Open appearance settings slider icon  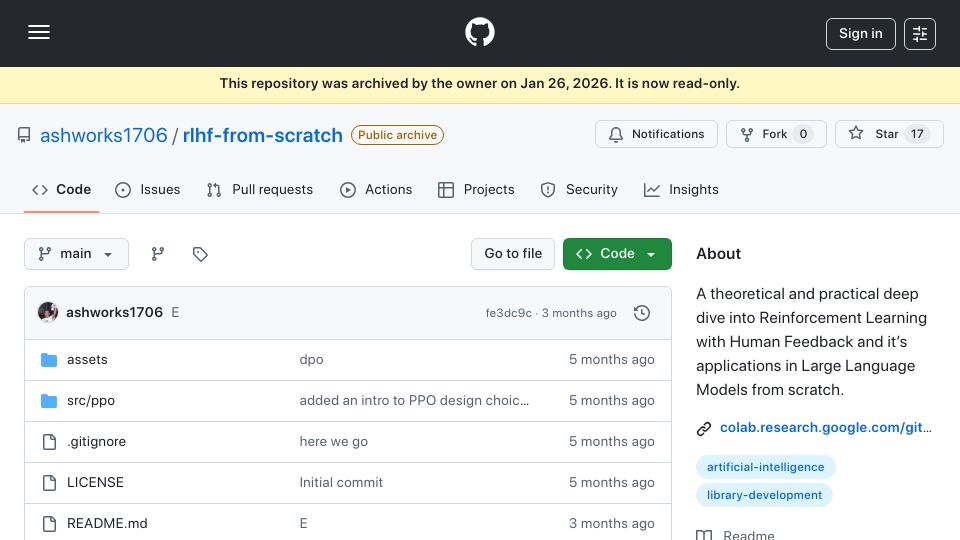(920, 34)
